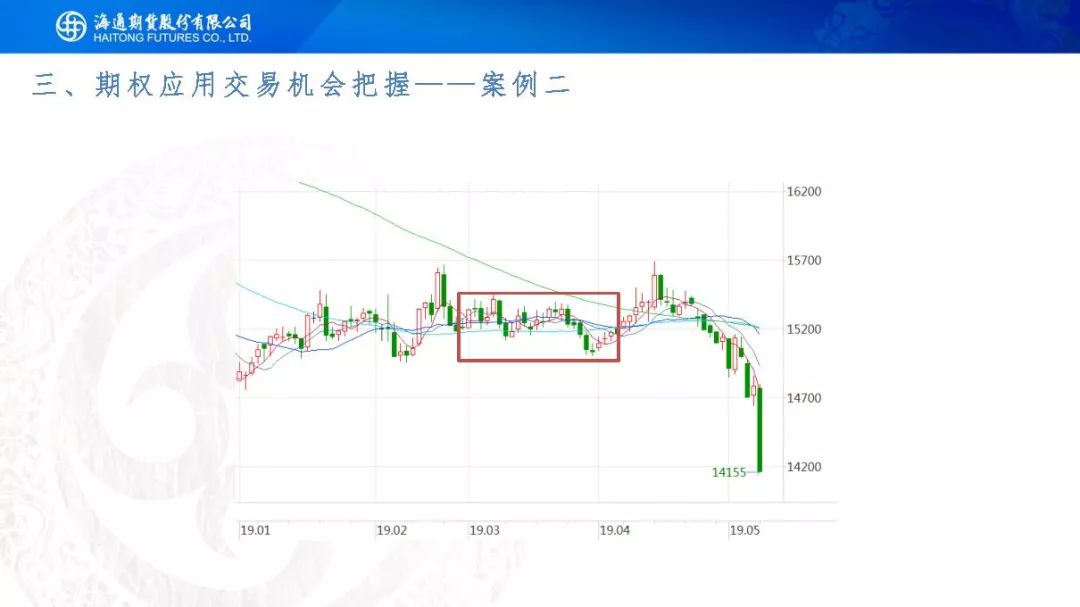Viewport: 1080px width, 607px height.
Task: Click the 14200 price axis label
Action: point(804,467)
